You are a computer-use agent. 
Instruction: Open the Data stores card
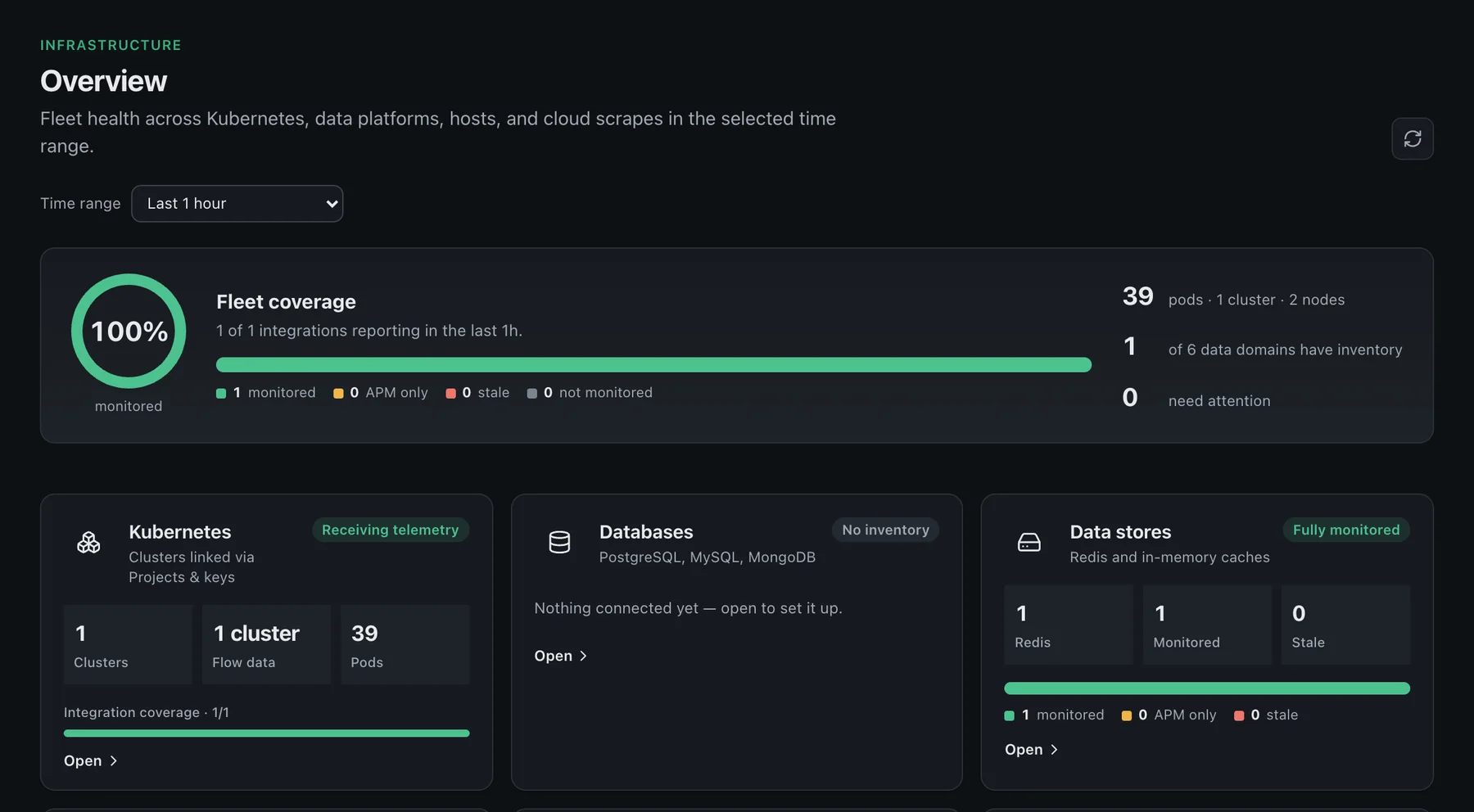pos(1032,749)
